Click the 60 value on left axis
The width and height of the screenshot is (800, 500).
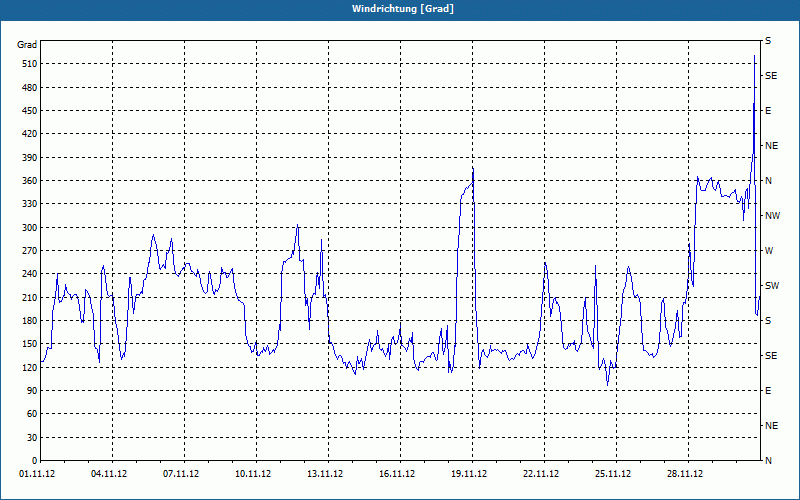pos(31,414)
